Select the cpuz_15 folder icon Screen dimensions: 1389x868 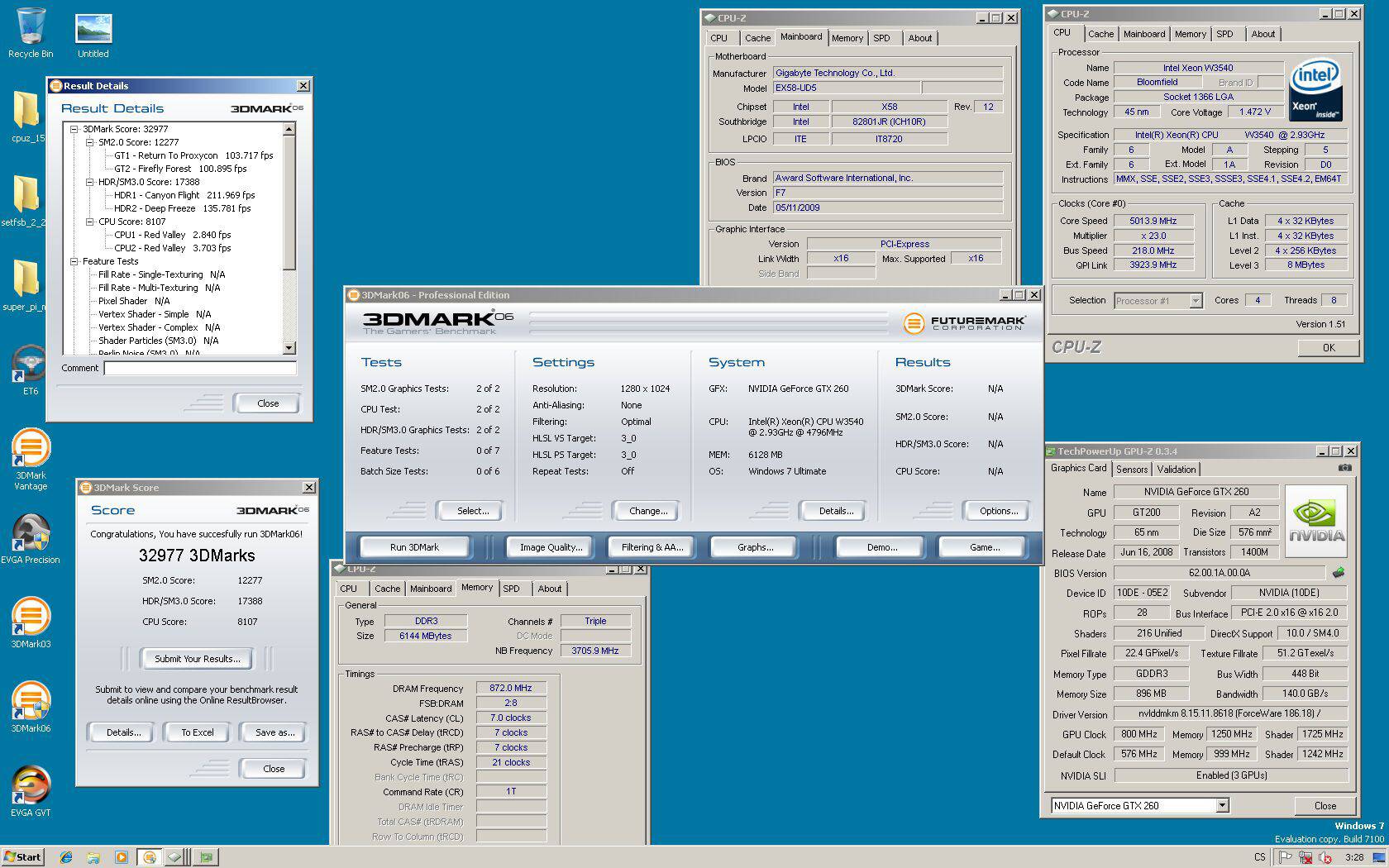pos(27,116)
